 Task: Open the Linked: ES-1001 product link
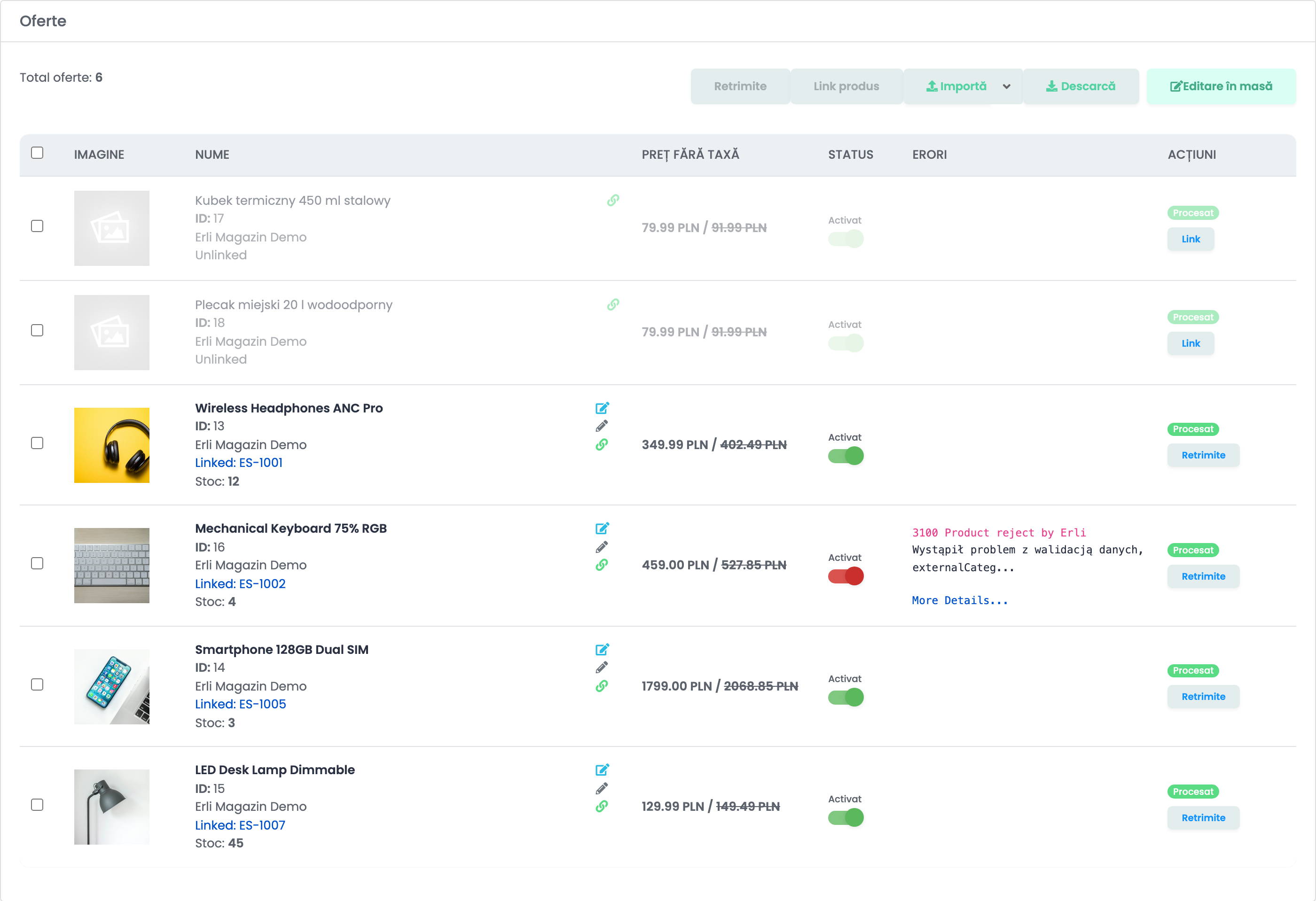tap(238, 462)
